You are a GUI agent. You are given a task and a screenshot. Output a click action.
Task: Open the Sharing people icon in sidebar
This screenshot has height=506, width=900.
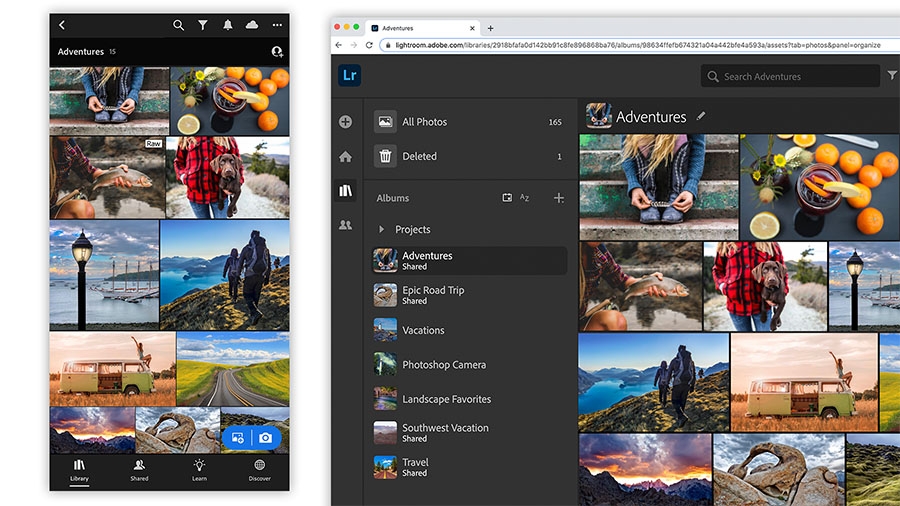pos(346,225)
